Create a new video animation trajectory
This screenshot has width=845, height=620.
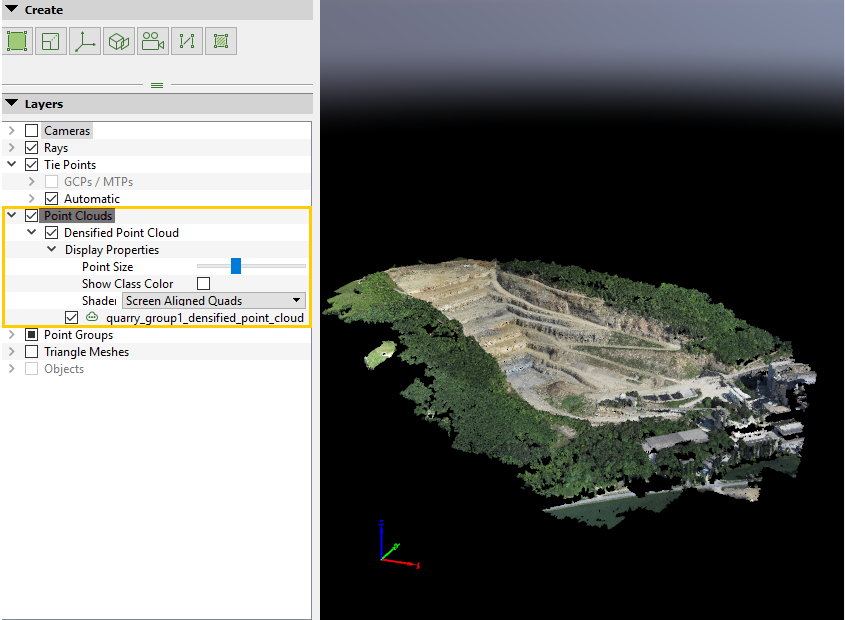[x=152, y=40]
